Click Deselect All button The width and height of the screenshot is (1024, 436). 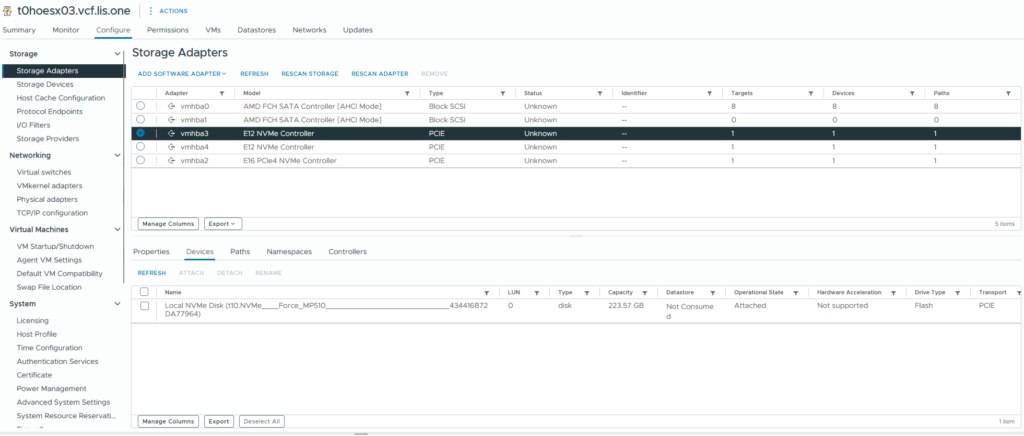tap(262, 421)
